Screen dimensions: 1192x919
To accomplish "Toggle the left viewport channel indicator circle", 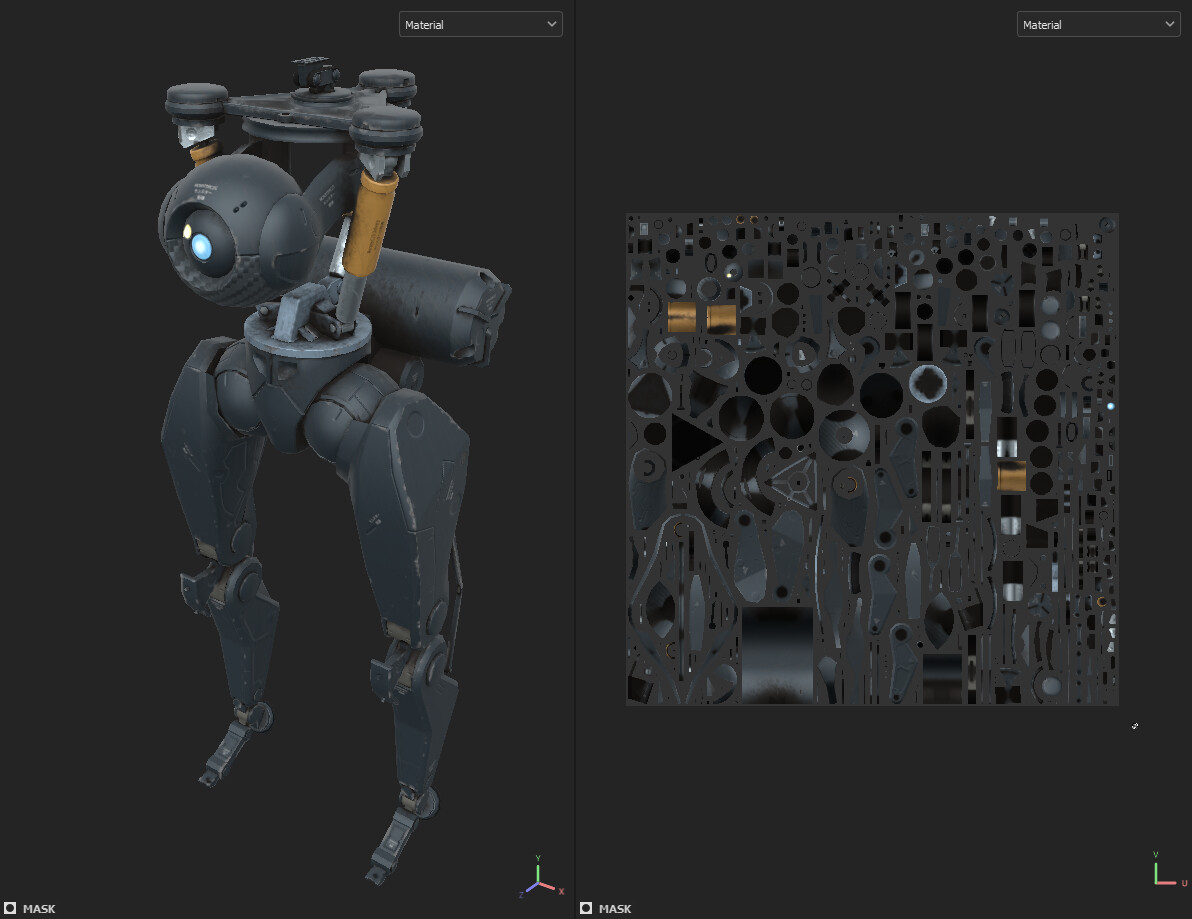I will (x=10, y=909).
